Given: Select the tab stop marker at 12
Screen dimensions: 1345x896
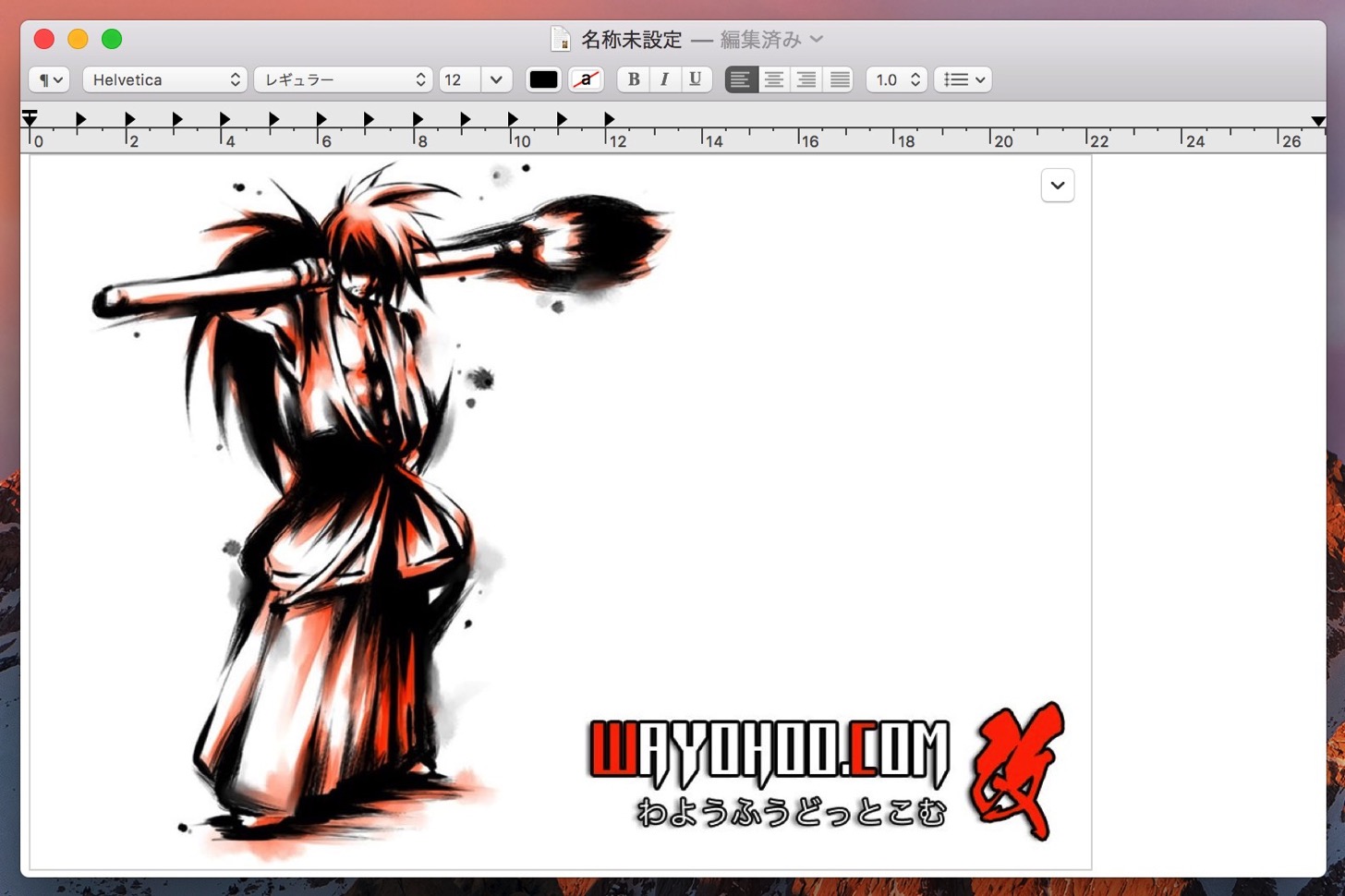Looking at the screenshot, I should tap(609, 119).
